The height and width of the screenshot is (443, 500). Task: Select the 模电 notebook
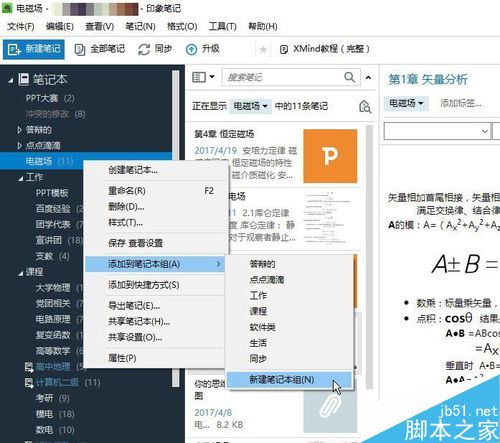coord(55,414)
